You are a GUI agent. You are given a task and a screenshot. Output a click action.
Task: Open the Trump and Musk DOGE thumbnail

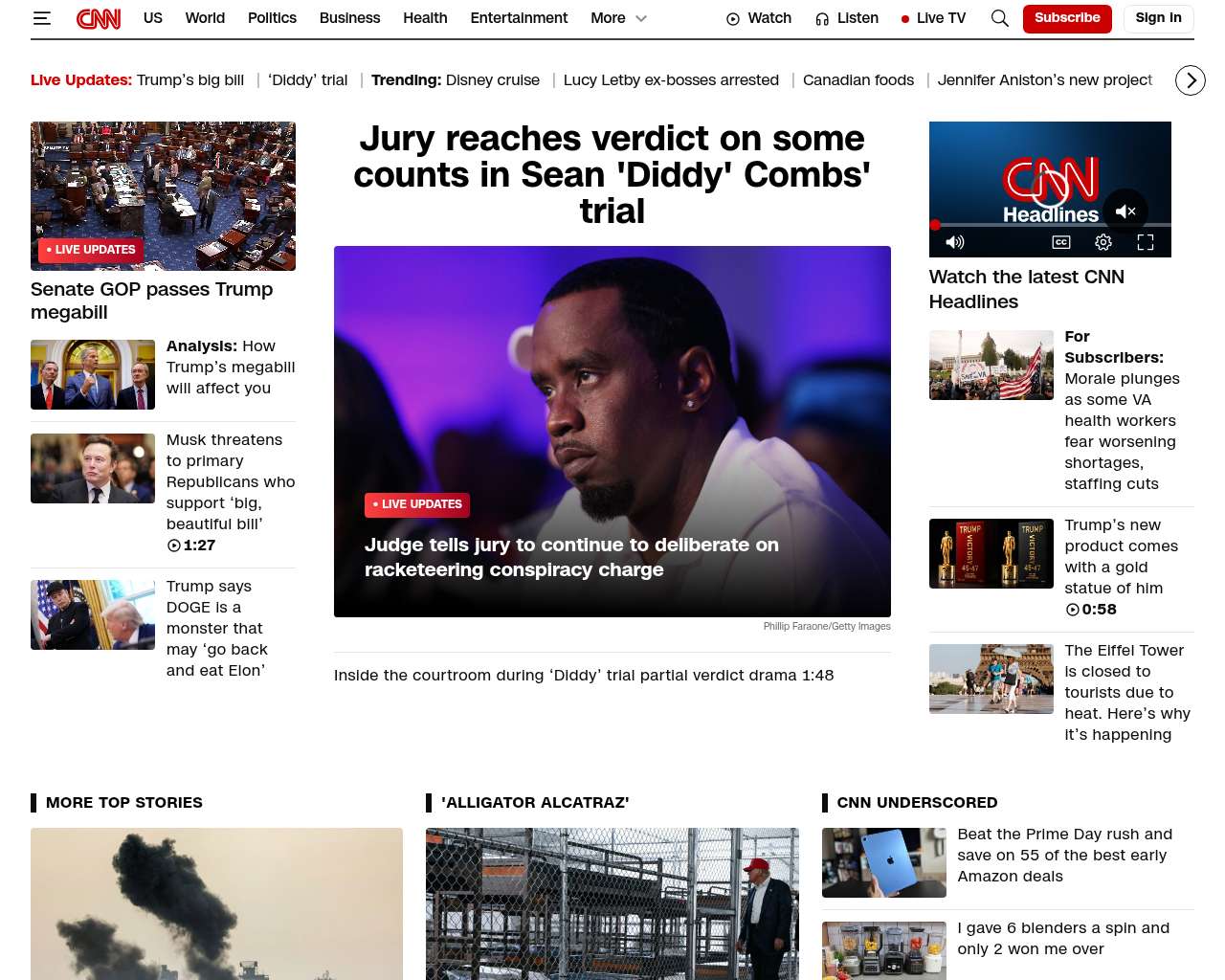coord(93,614)
